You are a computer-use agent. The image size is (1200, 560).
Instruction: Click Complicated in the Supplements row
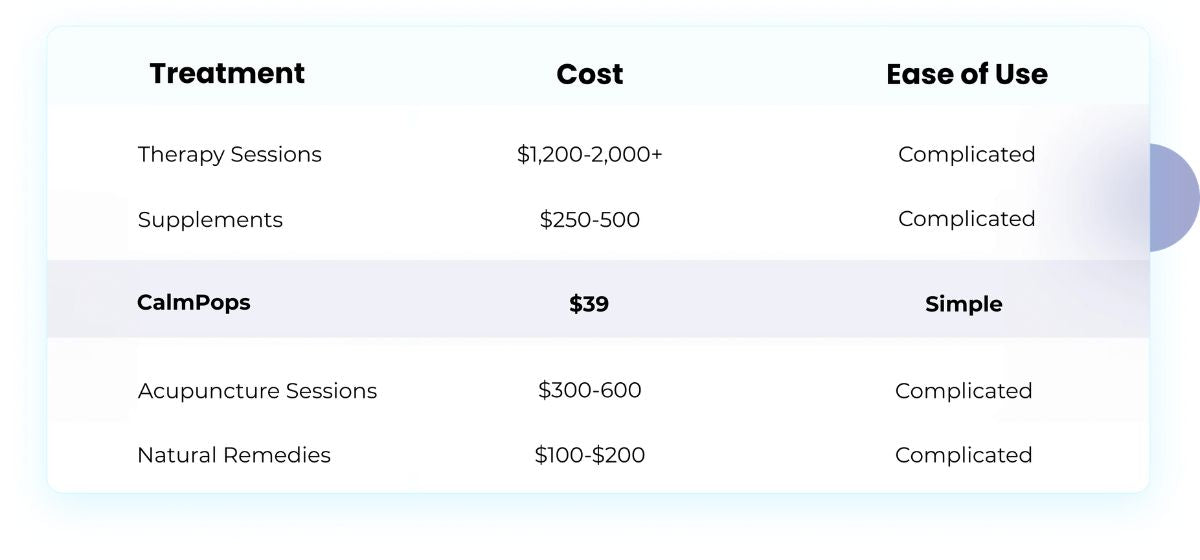966,219
